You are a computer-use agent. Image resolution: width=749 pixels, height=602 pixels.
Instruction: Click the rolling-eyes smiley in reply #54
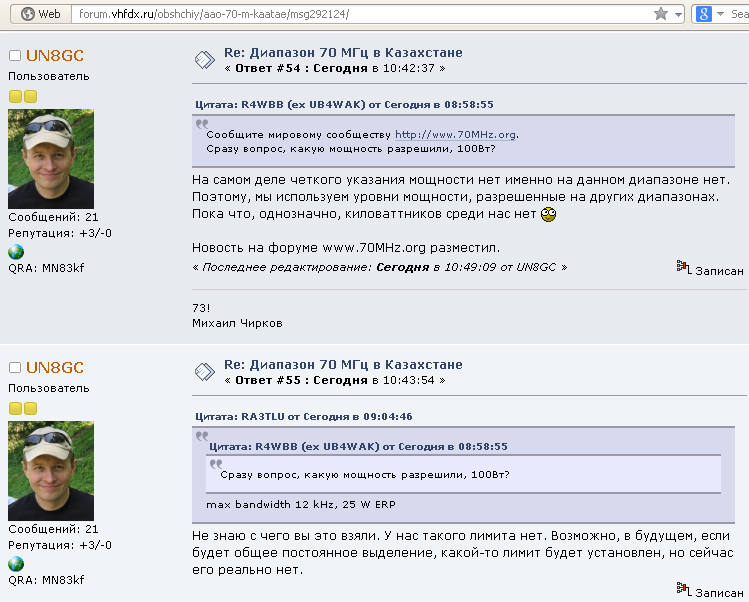coord(548,215)
